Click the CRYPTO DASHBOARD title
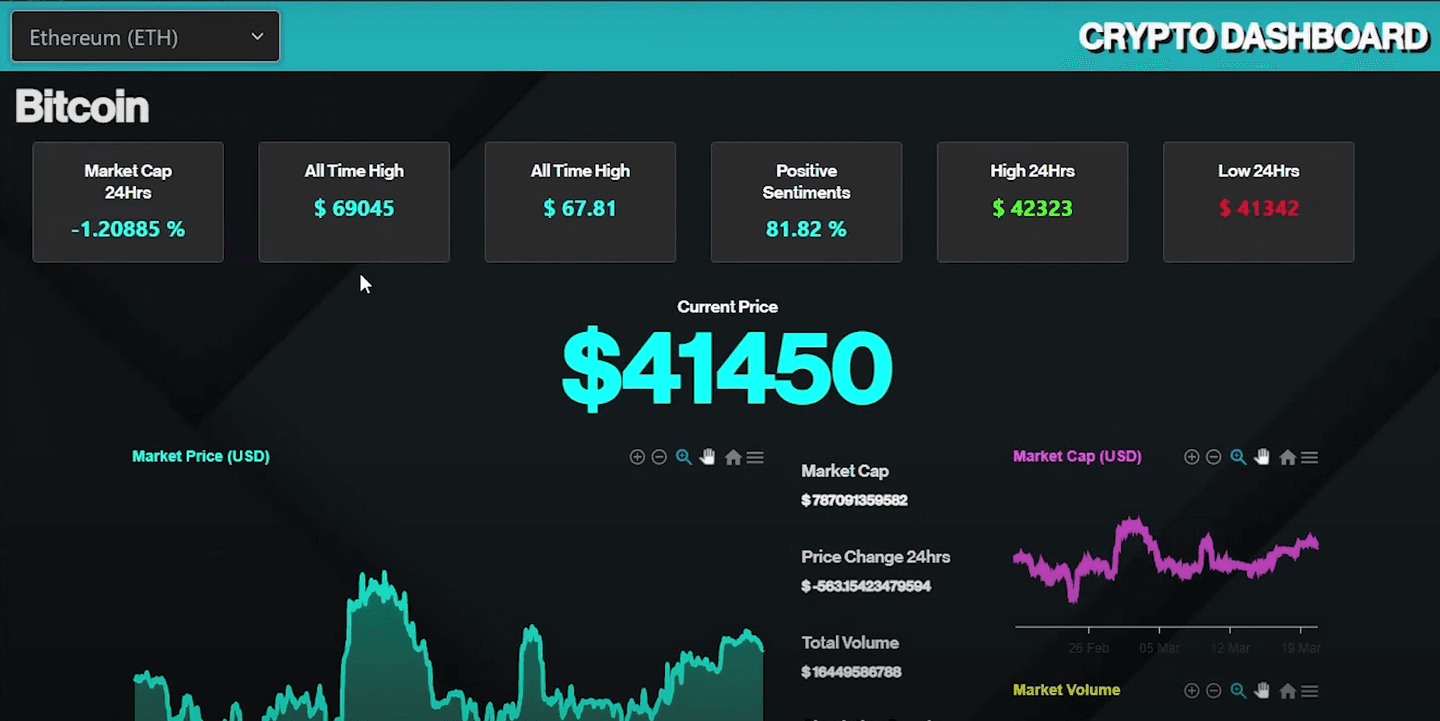The image size is (1440, 721). [1254, 37]
